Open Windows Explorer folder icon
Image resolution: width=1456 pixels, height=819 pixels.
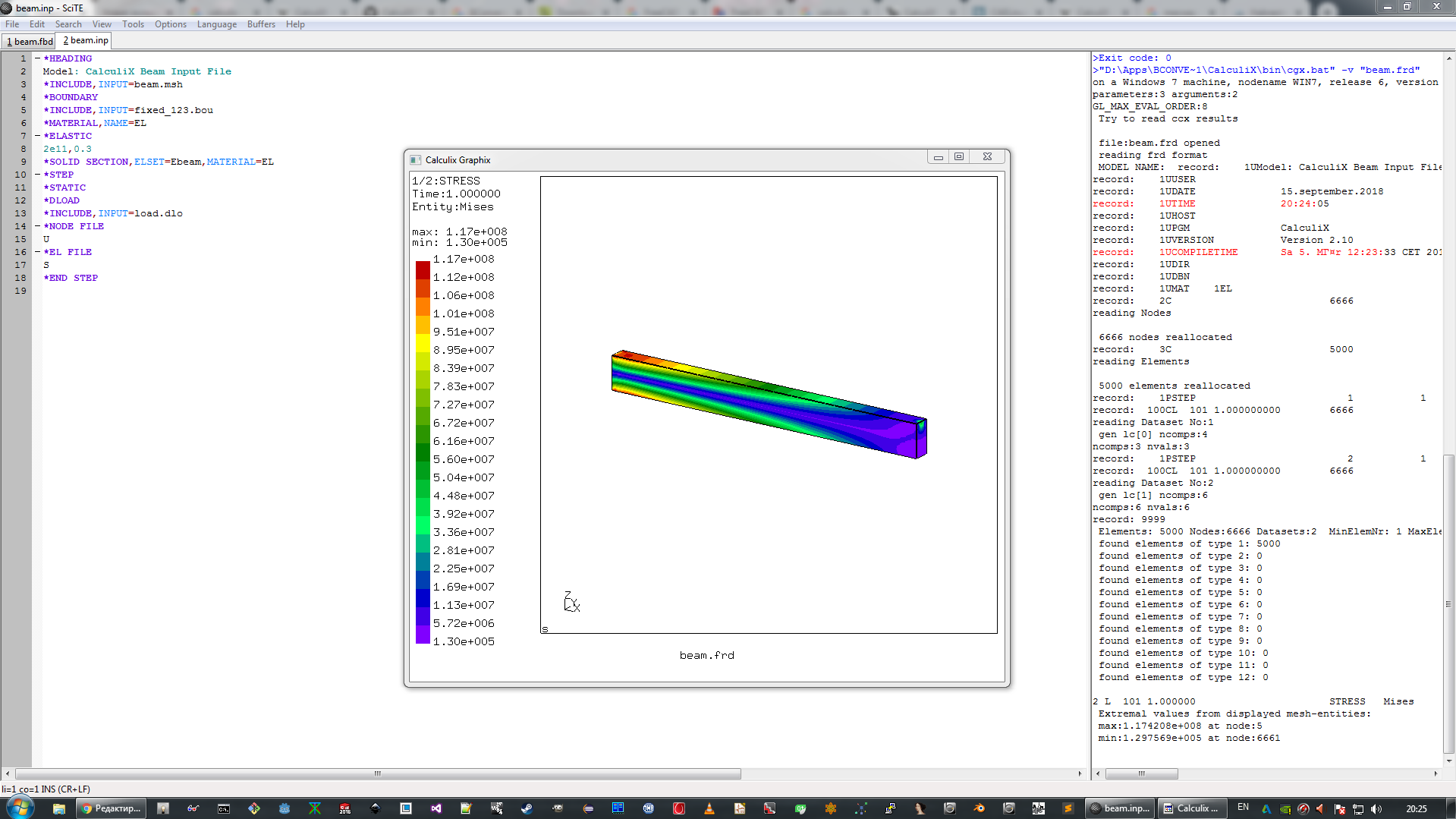point(58,808)
